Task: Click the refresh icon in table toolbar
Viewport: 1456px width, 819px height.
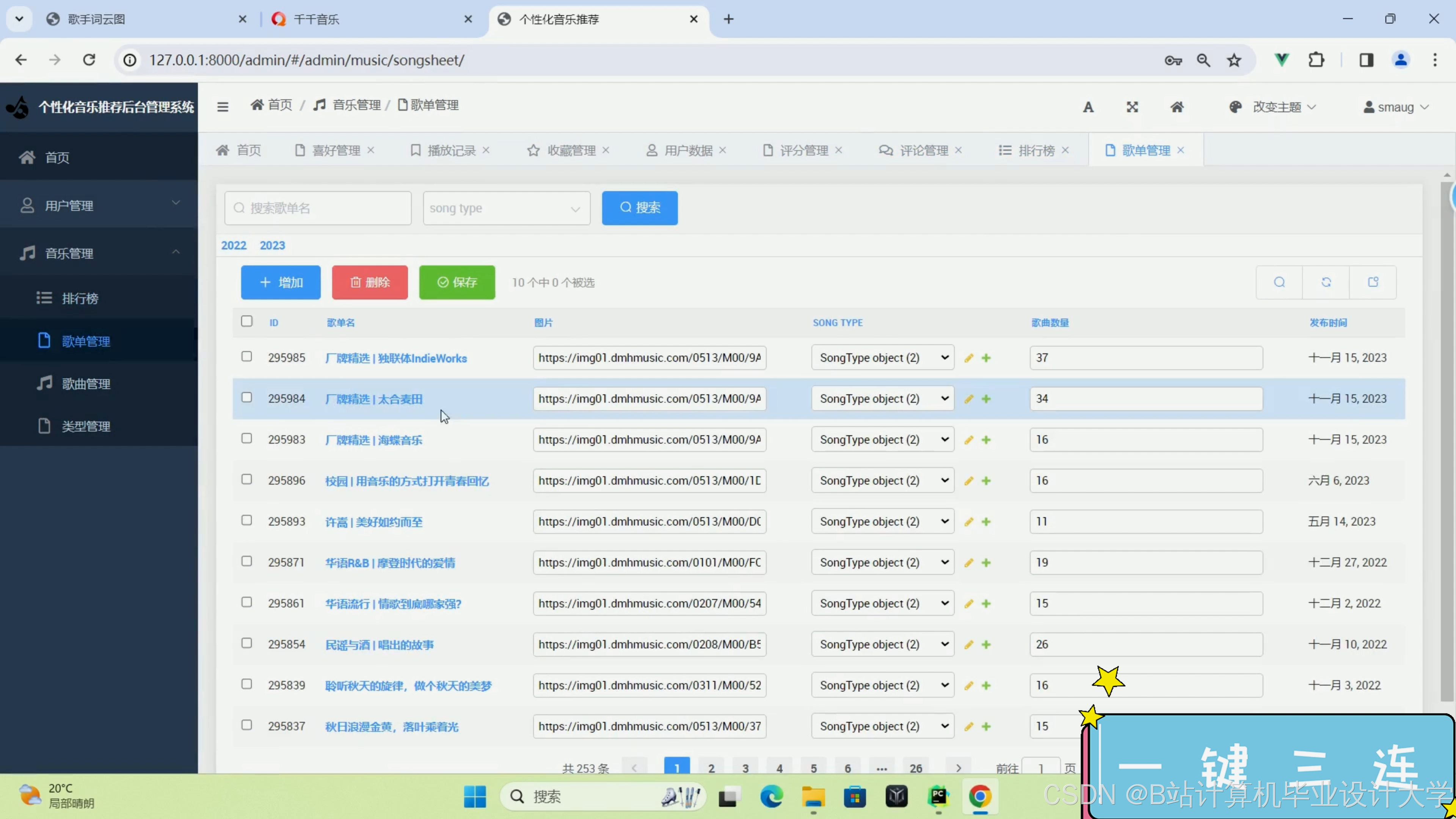Action: [1326, 282]
